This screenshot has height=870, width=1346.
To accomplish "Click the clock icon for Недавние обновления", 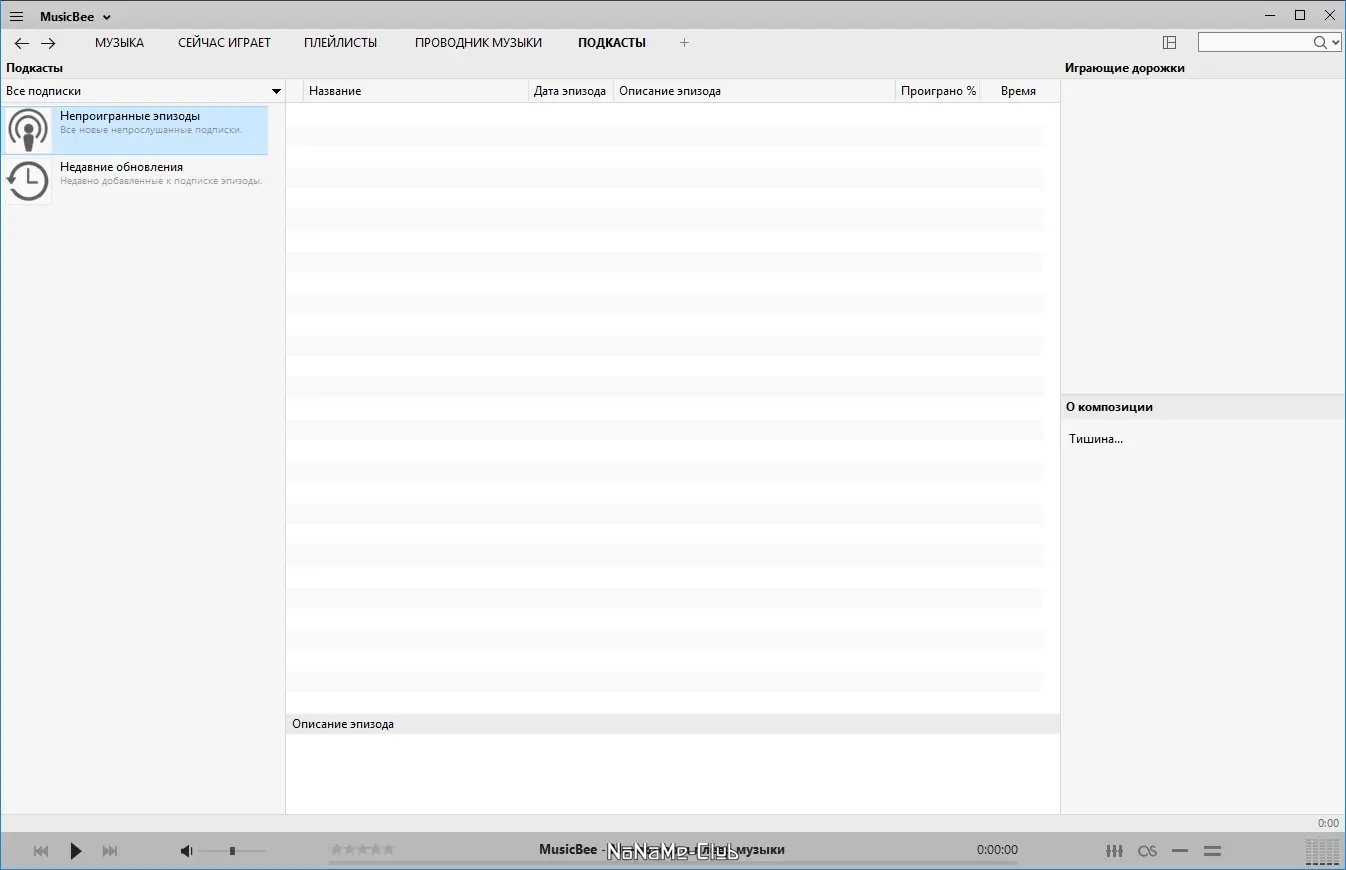I will pyautogui.click(x=28, y=181).
